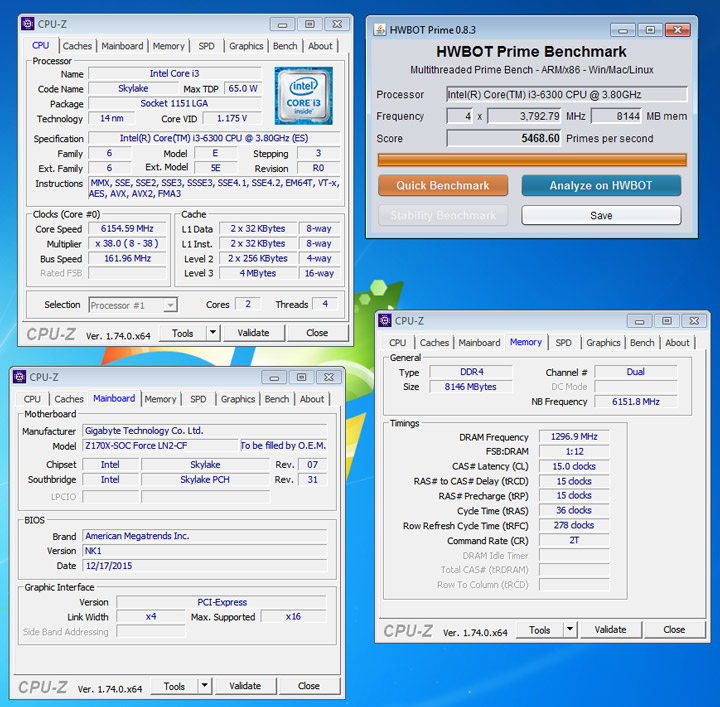Click Multiplier value x 38.0 (8 - 38)
The height and width of the screenshot is (707, 720).
tap(127, 243)
